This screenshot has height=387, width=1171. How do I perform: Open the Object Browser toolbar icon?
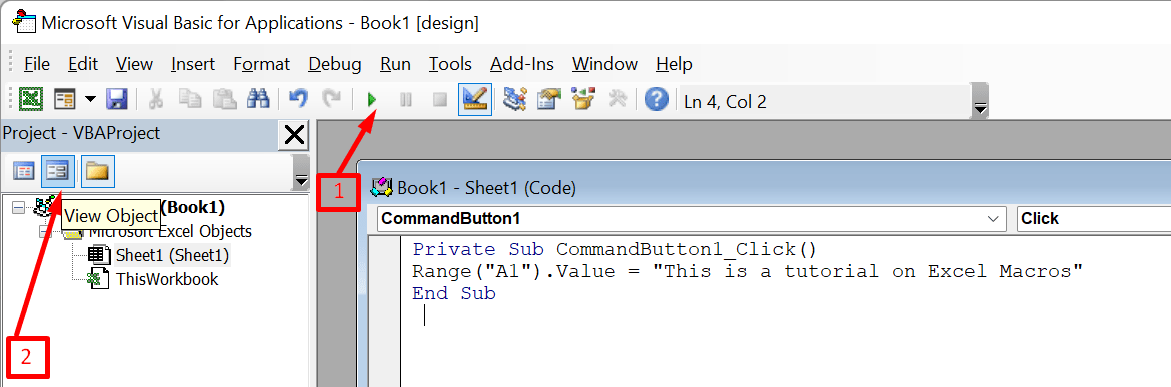pos(583,99)
